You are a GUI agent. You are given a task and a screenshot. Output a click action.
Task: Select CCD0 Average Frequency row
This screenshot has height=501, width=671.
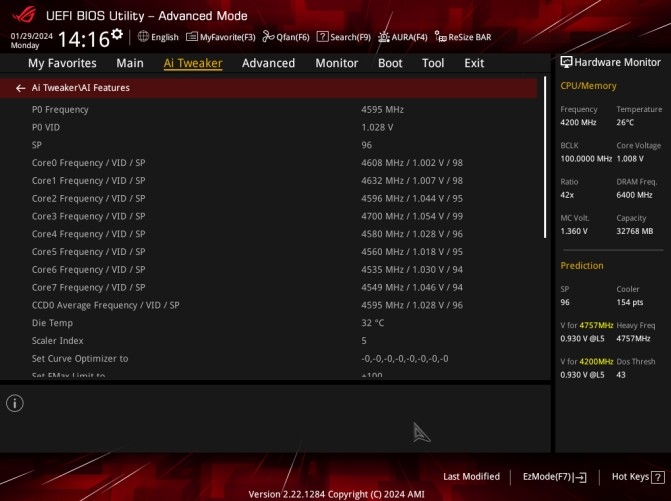(x=268, y=305)
